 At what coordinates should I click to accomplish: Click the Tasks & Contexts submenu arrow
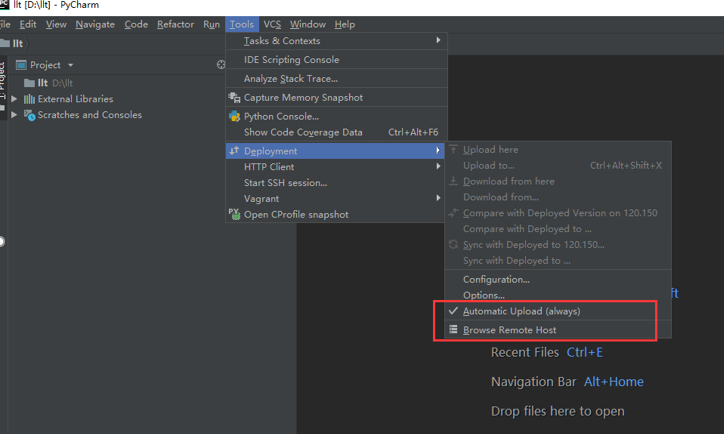point(438,40)
